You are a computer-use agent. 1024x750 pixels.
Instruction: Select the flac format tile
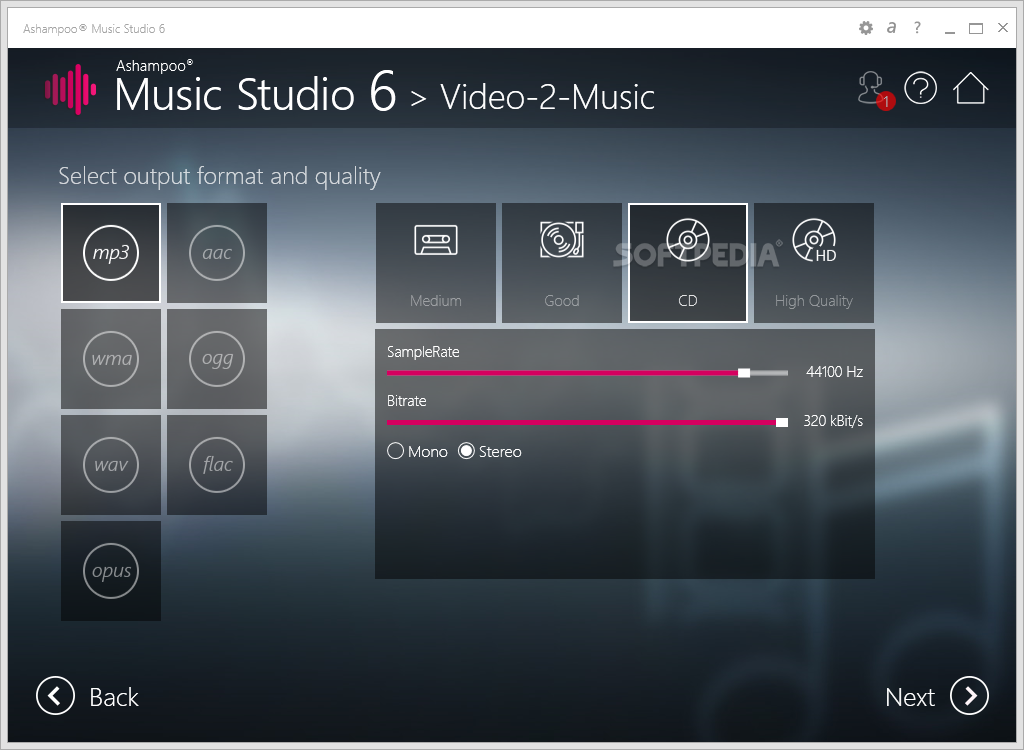[x=217, y=465]
